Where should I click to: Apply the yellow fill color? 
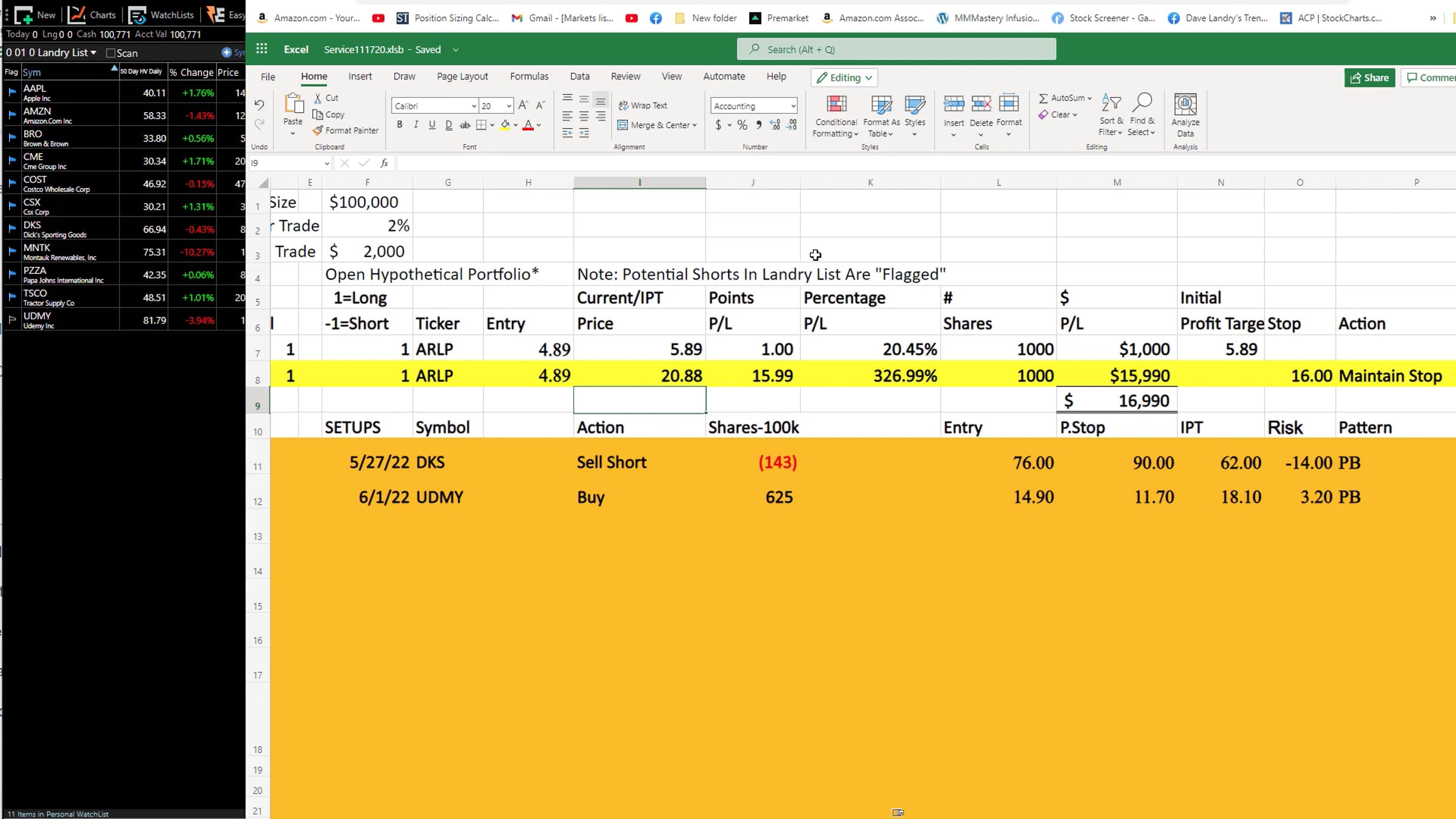[x=505, y=125]
